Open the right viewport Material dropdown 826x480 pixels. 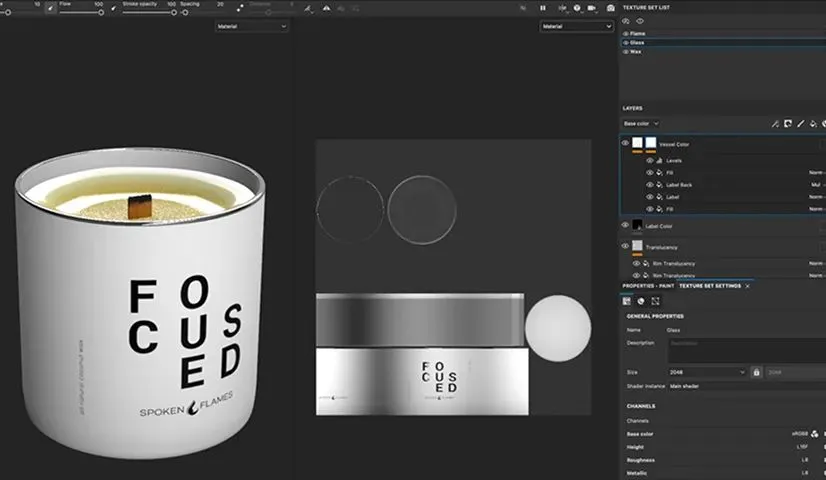click(576, 26)
